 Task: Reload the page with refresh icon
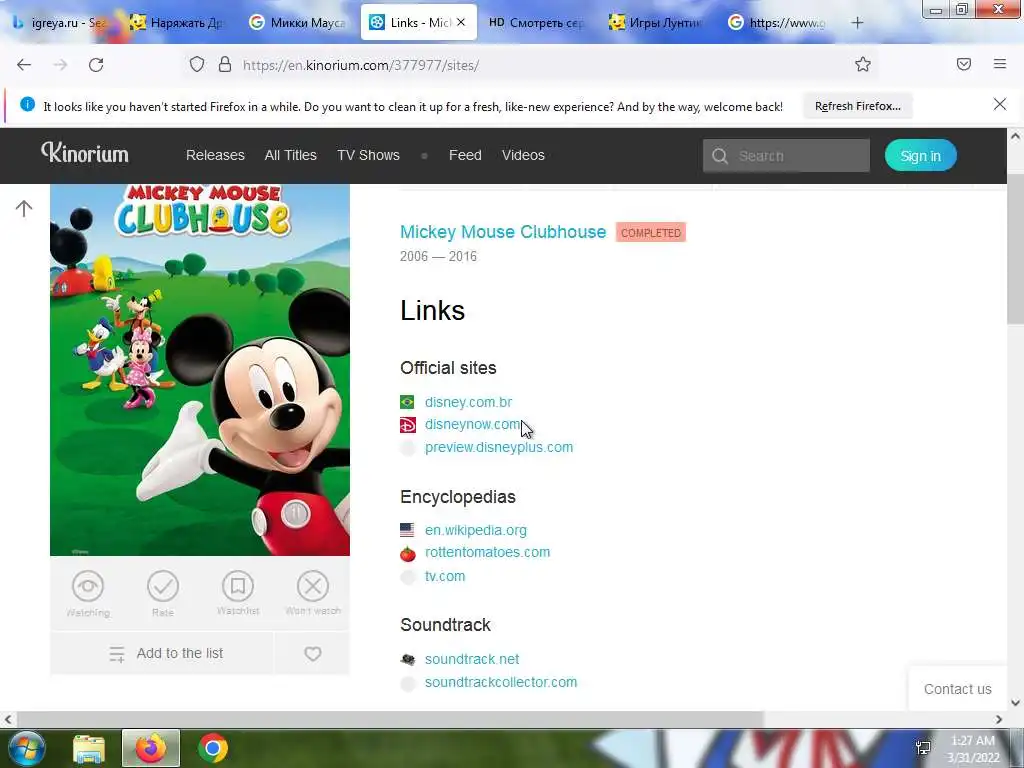(x=96, y=65)
